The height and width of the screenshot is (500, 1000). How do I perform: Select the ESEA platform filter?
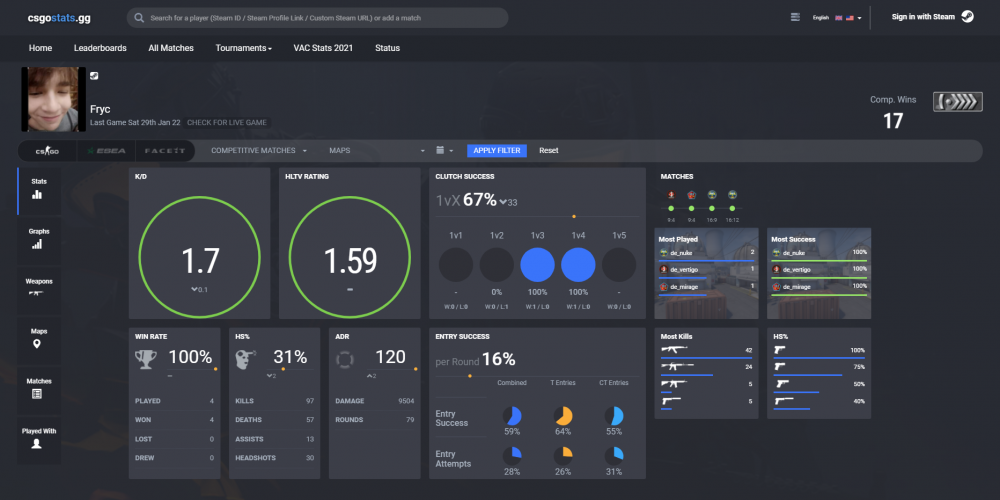pyautogui.click(x=107, y=151)
